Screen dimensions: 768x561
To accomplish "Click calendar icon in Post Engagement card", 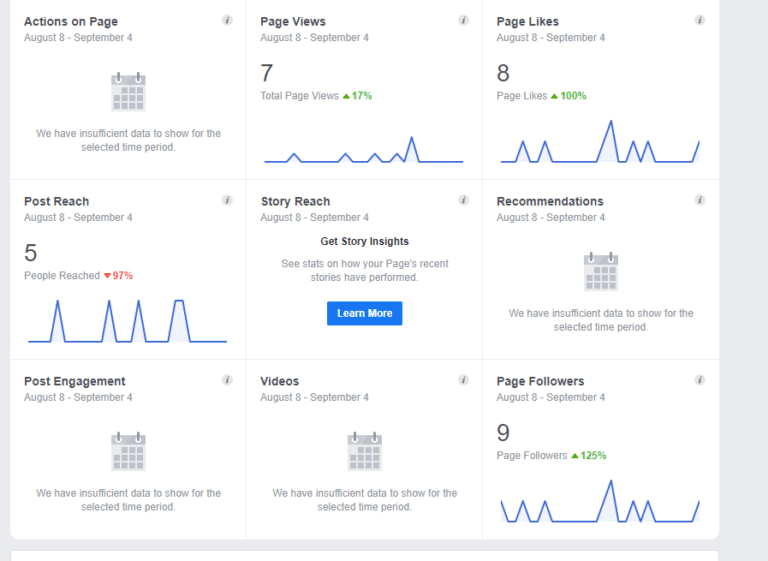I will [128, 451].
